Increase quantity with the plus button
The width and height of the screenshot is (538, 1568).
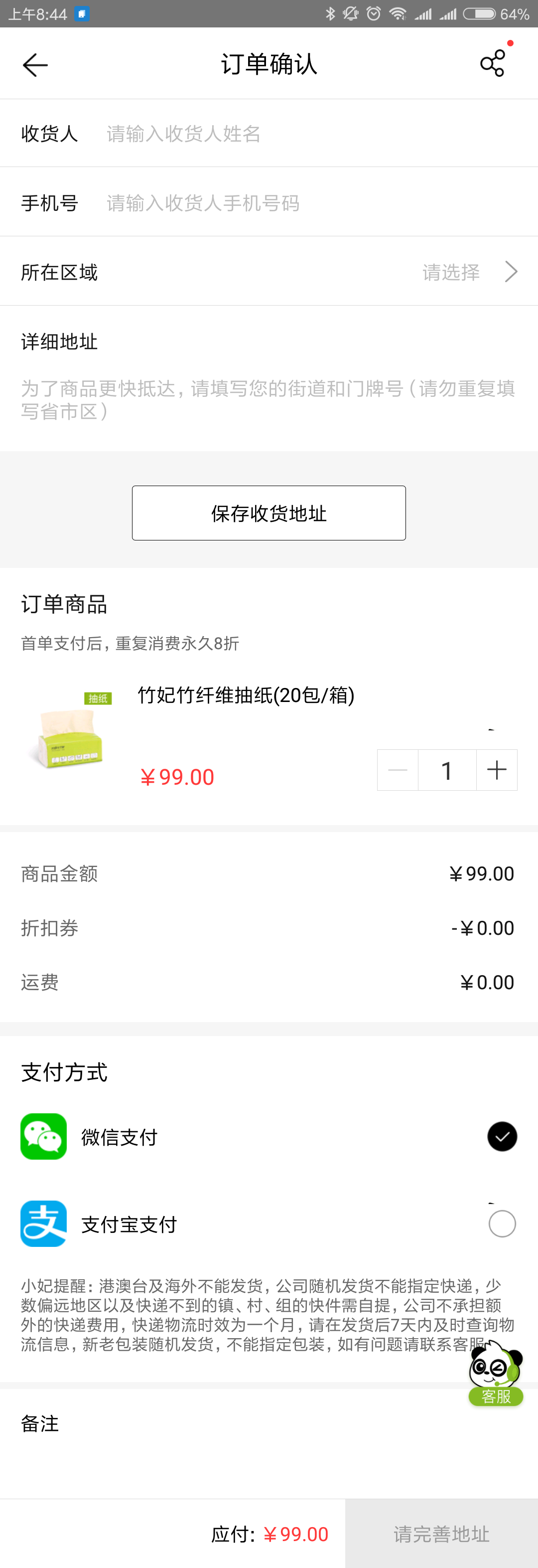[497, 770]
